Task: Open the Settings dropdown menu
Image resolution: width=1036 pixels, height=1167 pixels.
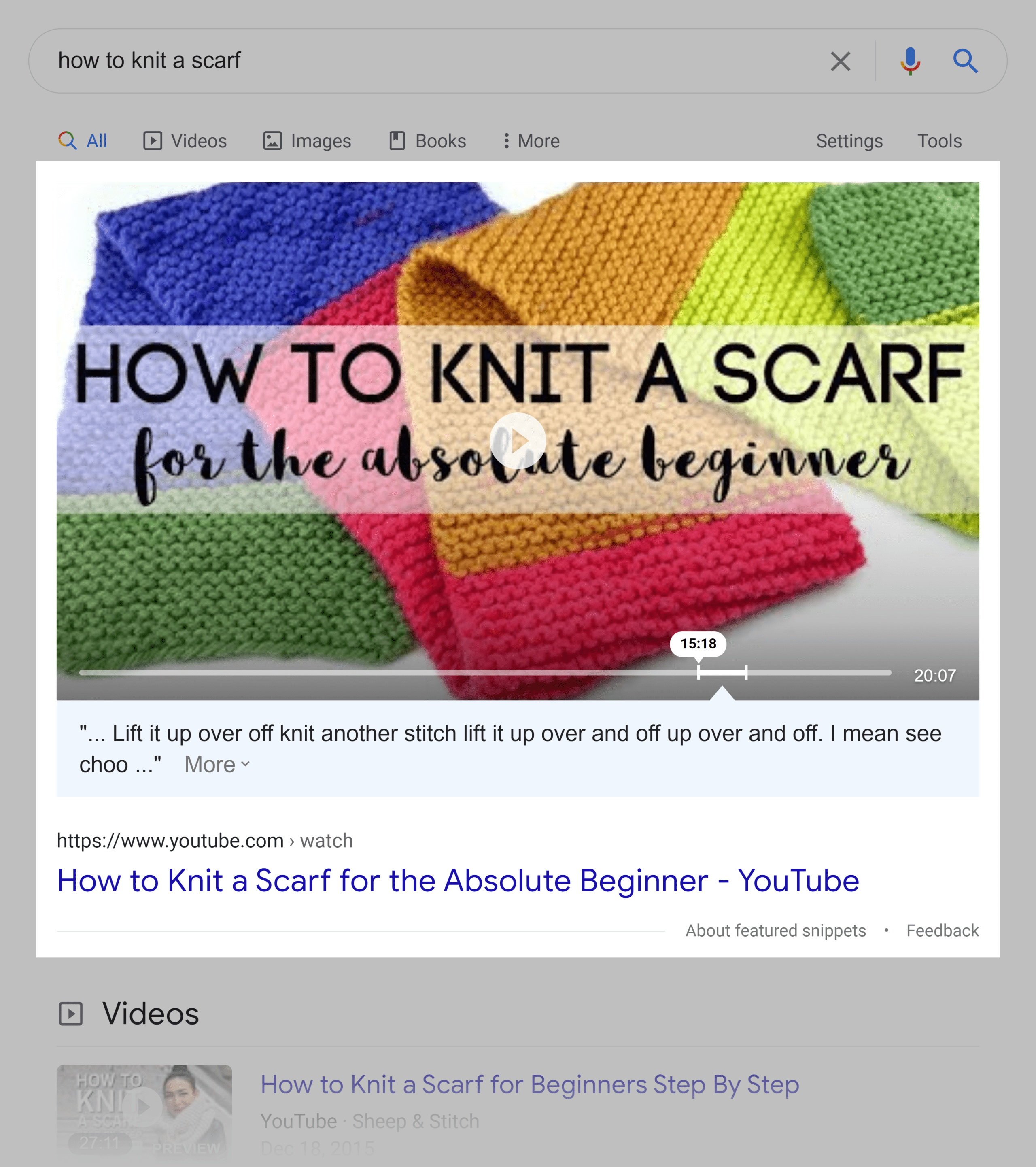Action: click(849, 141)
